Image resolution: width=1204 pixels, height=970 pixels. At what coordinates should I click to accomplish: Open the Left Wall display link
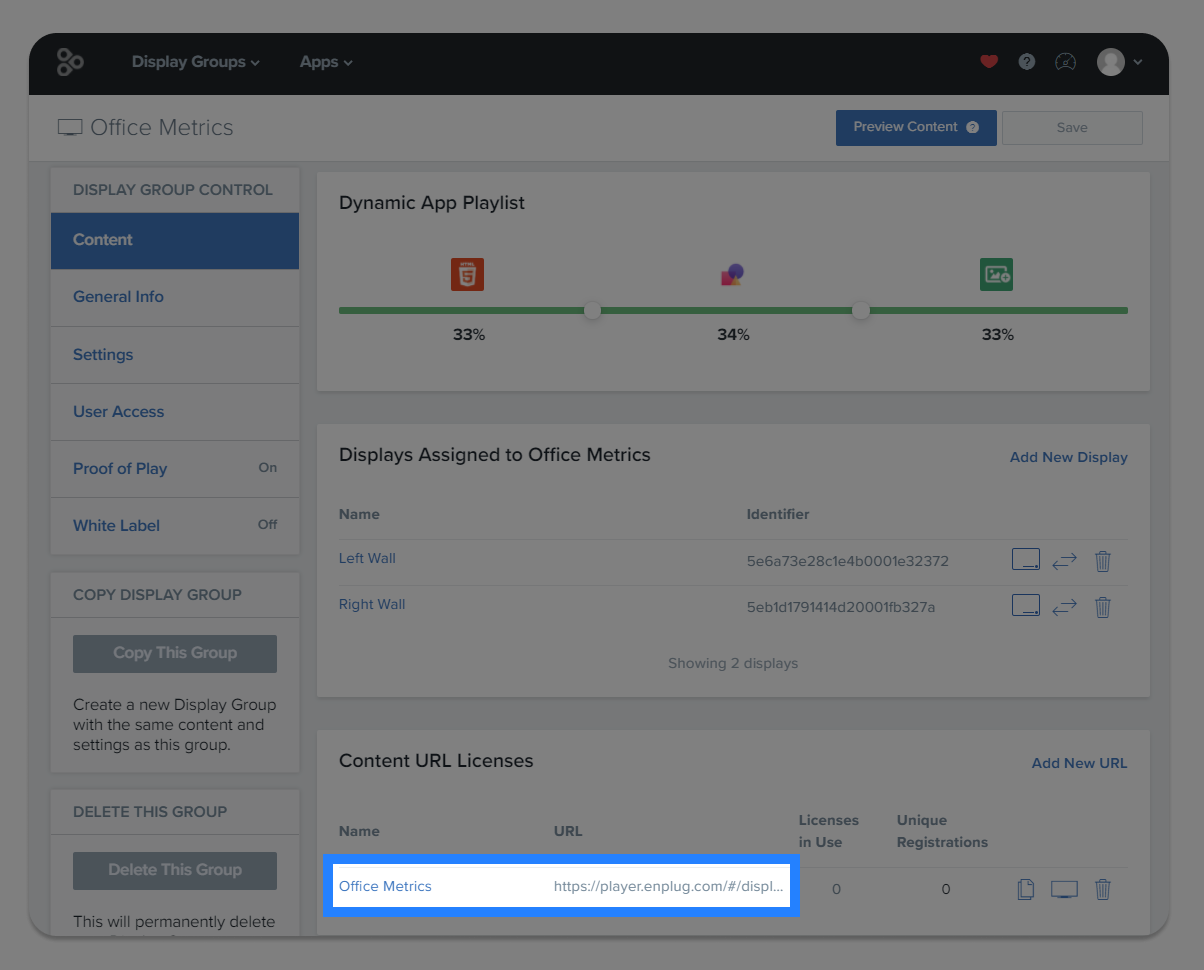tap(367, 558)
